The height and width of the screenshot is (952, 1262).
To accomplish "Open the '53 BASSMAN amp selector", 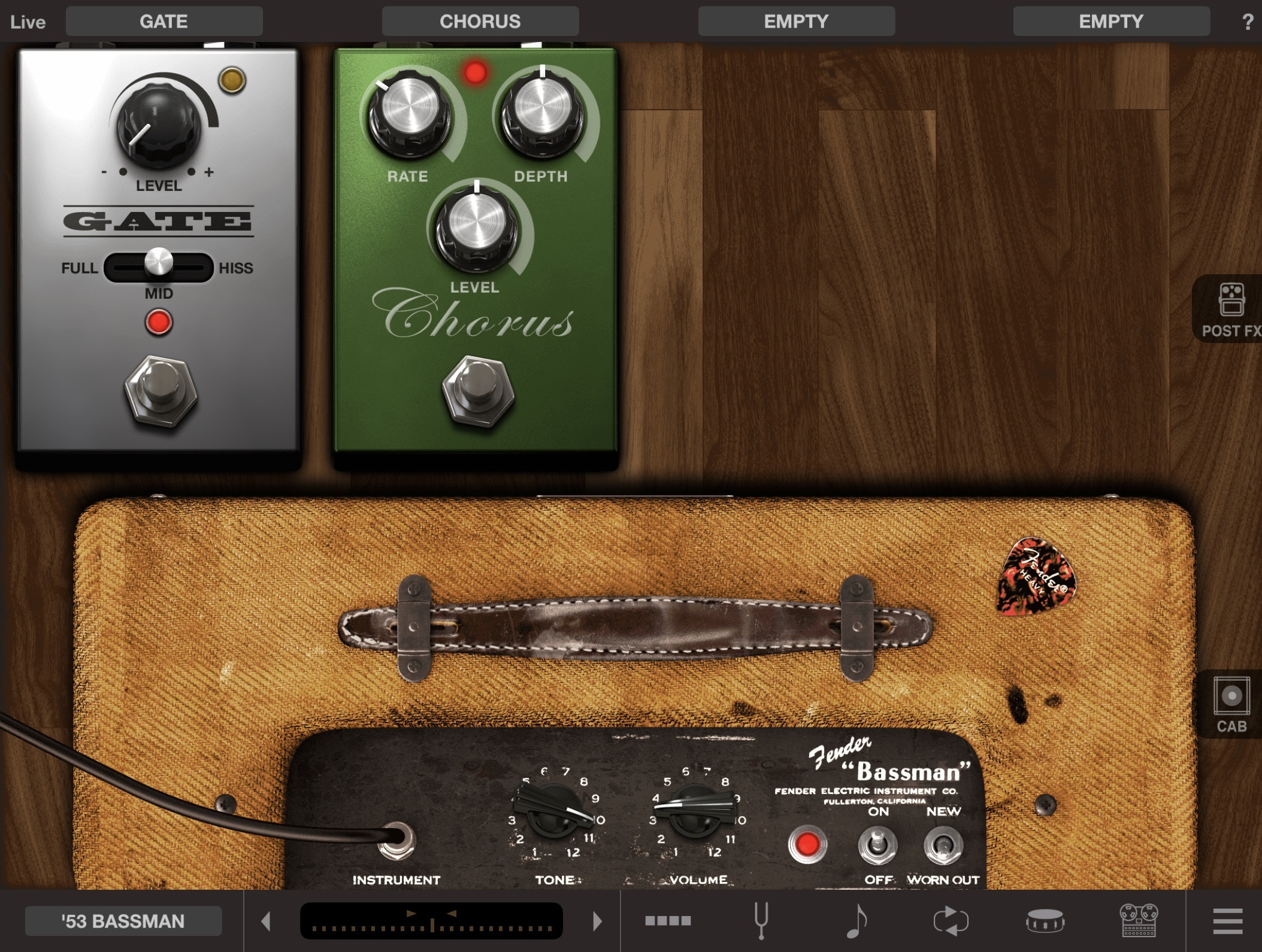I will click(123, 921).
